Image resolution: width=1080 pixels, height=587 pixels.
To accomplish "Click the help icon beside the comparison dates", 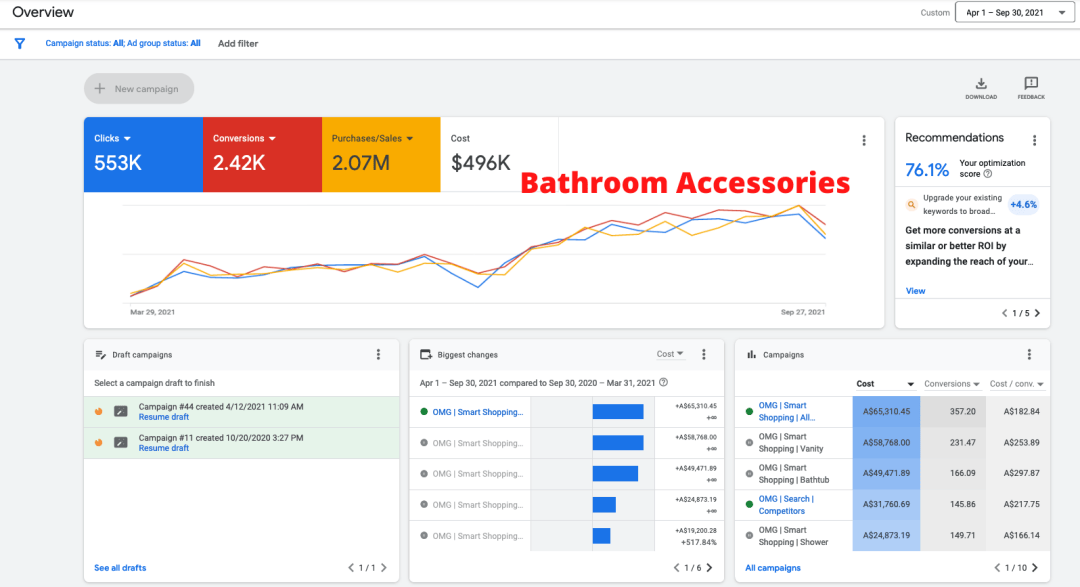I will coord(663,382).
